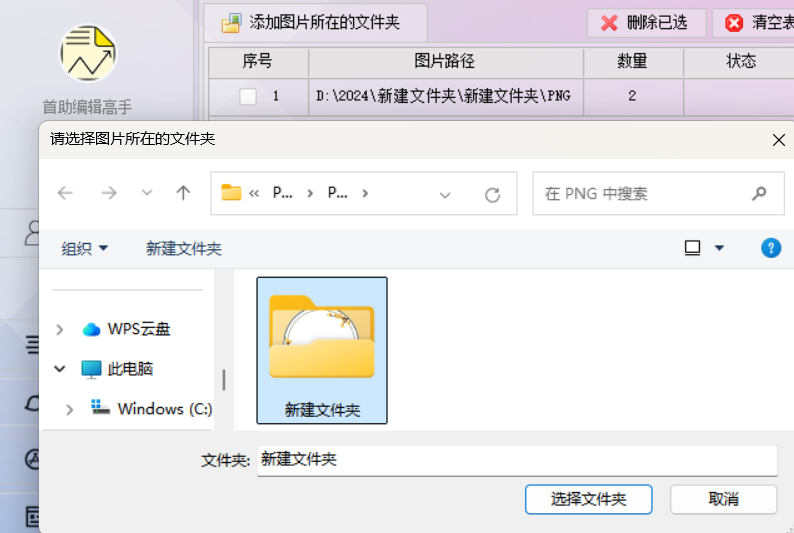Select Windows (C:) drive
Viewport: 794px width, 533px height.
tap(151, 408)
